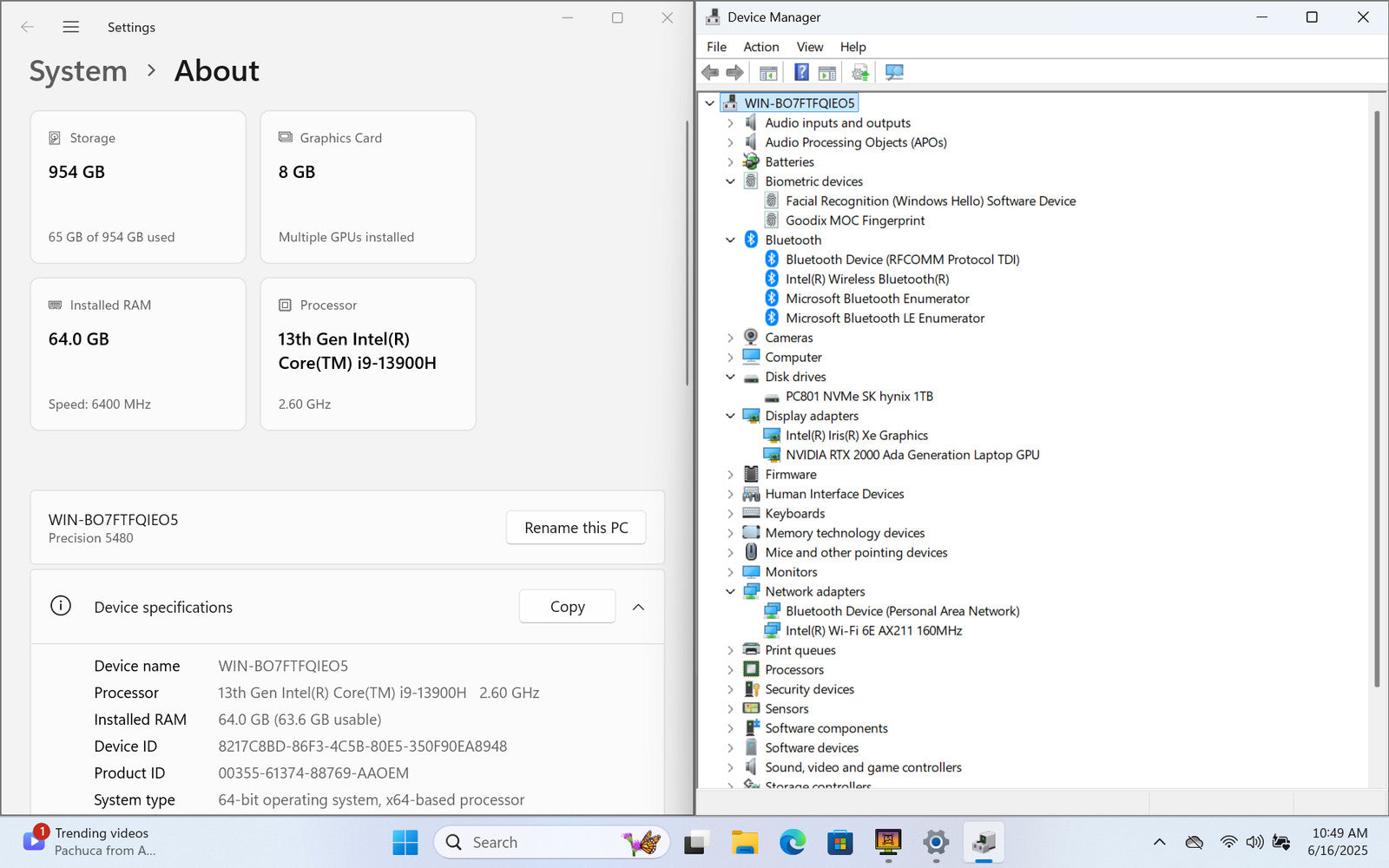Screen dimensions: 1389x868
Task: Open the Action menu
Action: 760,47
